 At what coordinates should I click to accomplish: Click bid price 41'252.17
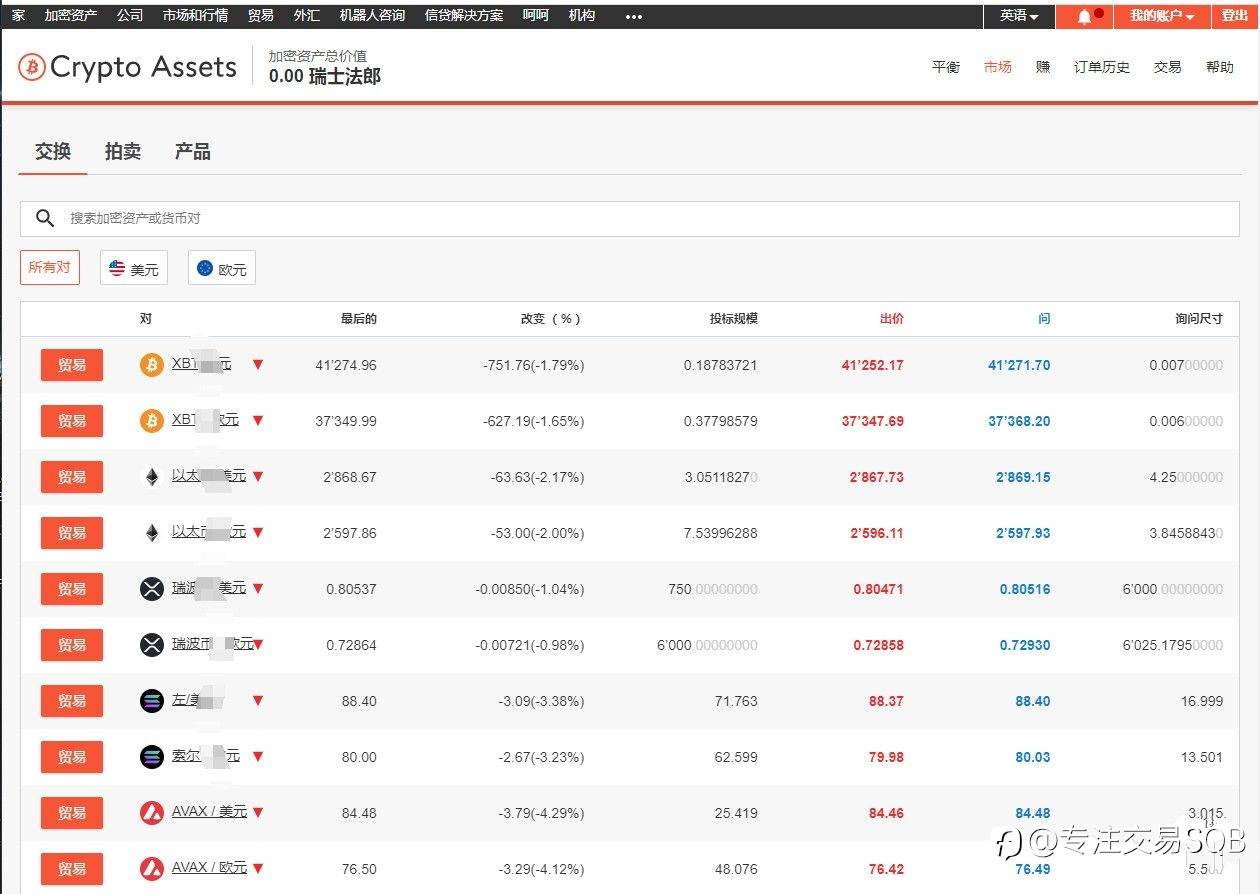point(872,365)
